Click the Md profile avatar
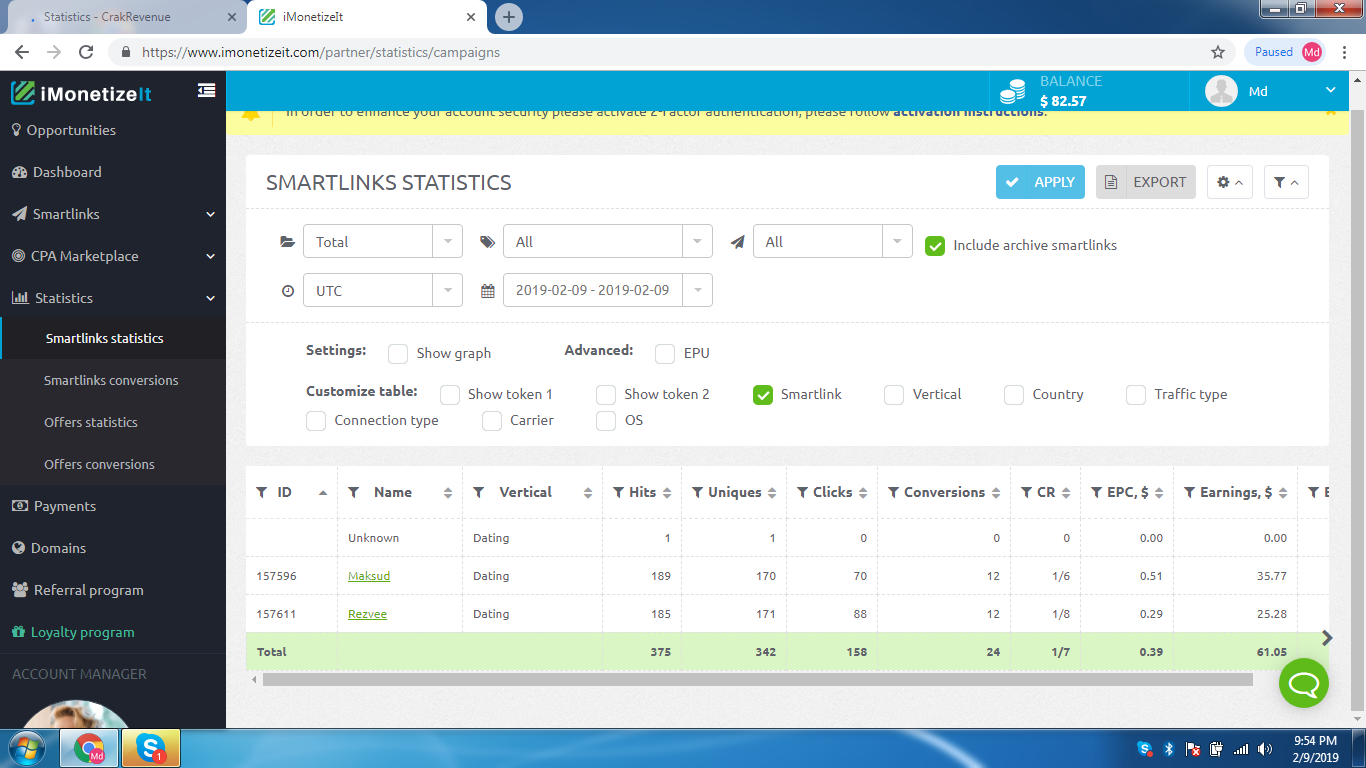The height and width of the screenshot is (768, 1366). pyautogui.click(x=1221, y=91)
